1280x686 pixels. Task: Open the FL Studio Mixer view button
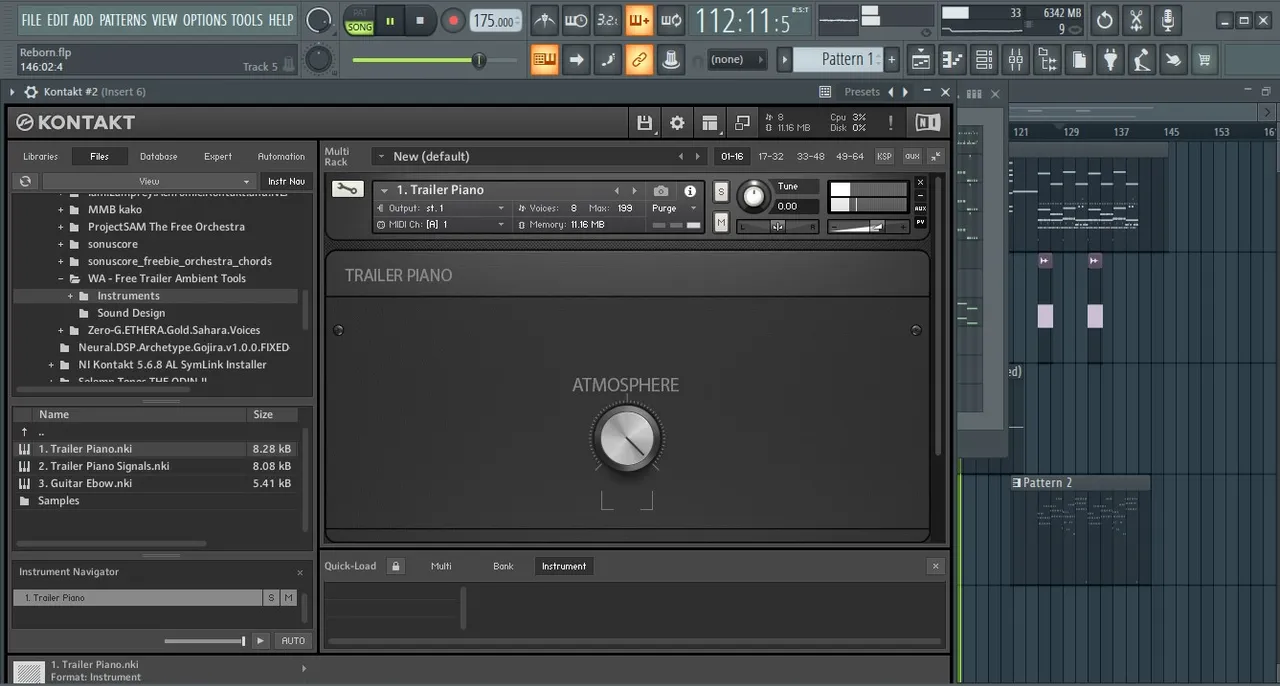pos(1015,60)
